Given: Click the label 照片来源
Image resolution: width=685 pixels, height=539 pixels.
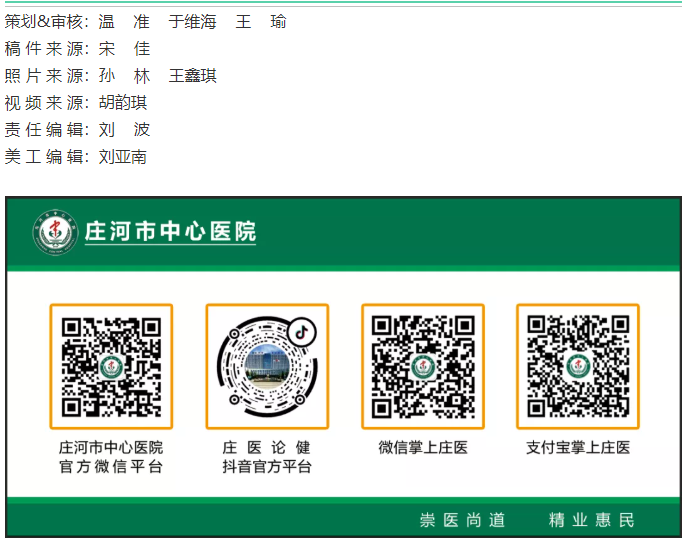Looking at the screenshot, I should (46, 76).
